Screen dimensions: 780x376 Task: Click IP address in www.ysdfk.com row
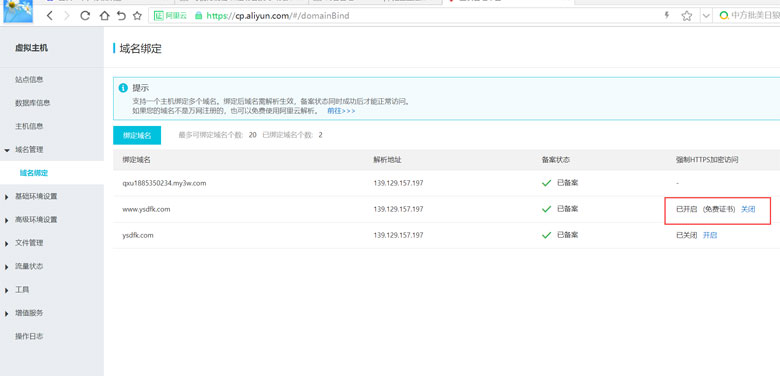click(398, 209)
